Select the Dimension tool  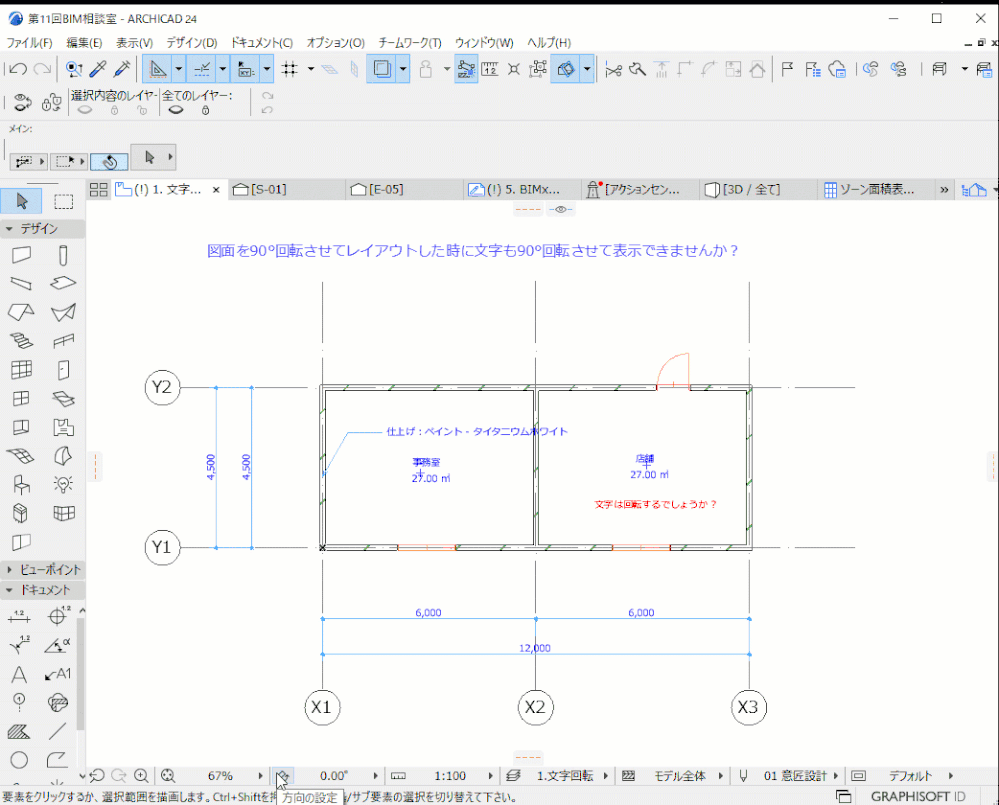[19, 616]
